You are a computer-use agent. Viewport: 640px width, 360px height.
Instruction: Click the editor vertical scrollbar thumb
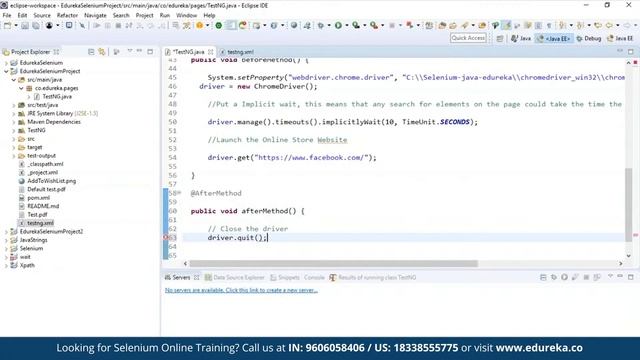point(629,204)
